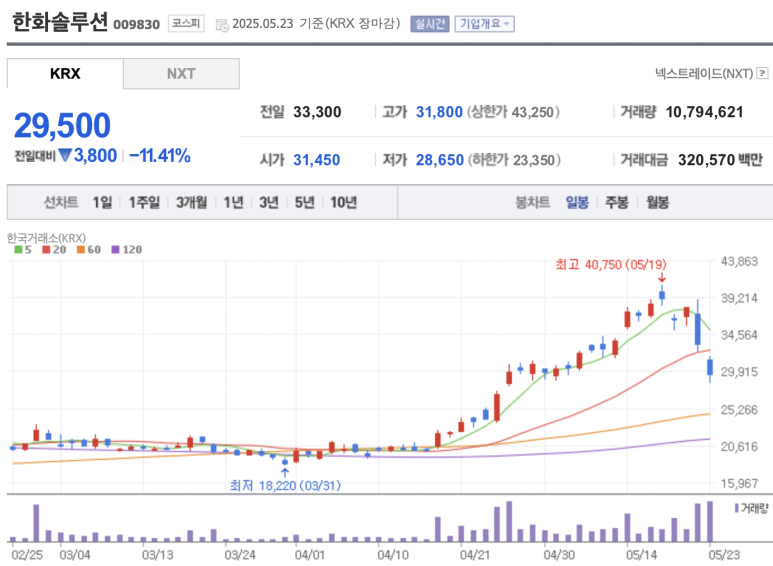This screenshot has height=566, width=773.
Task: Click the orange 60-day moving average swatch
Action: coord(81,249)
